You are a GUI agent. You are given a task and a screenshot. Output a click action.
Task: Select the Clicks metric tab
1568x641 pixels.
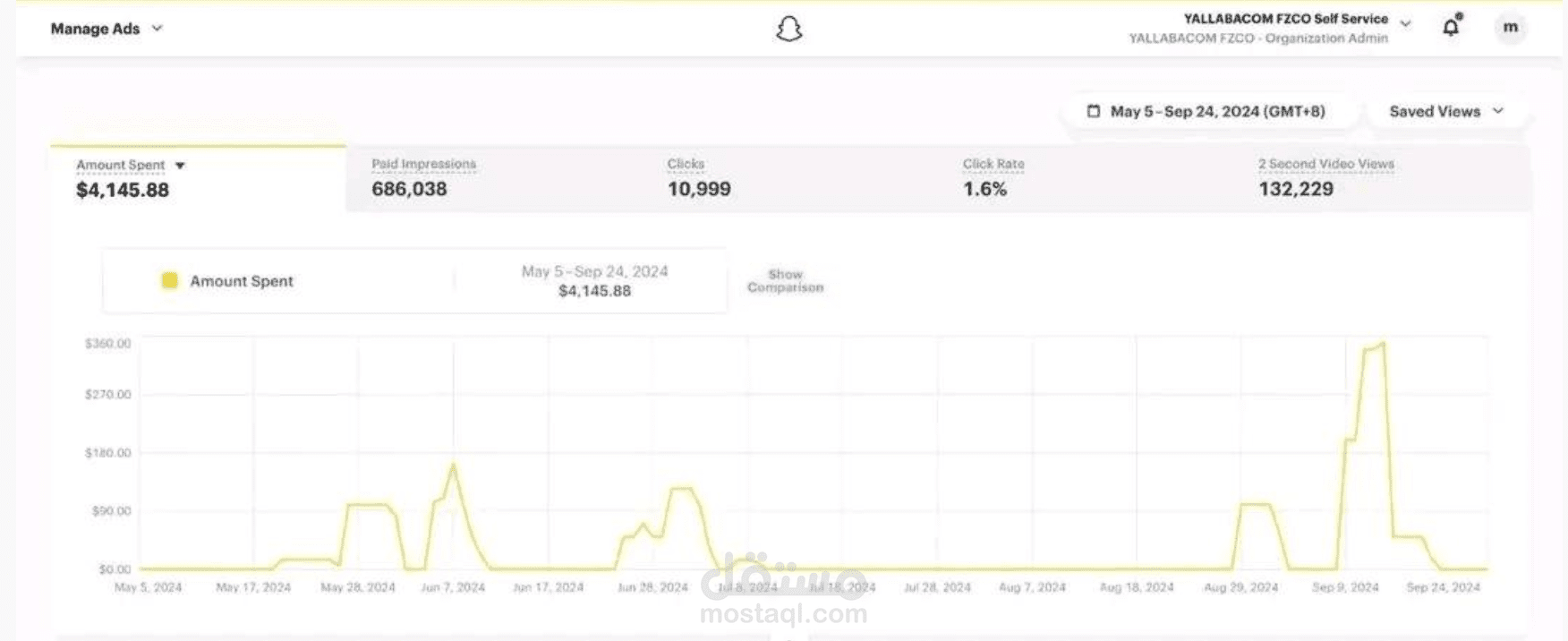pyautogui.click(x=788, y=178)
